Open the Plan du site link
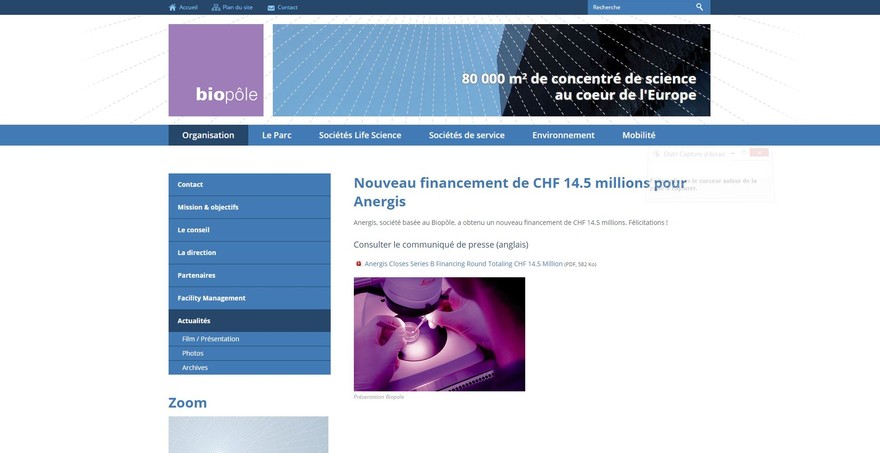 point(237,7)
